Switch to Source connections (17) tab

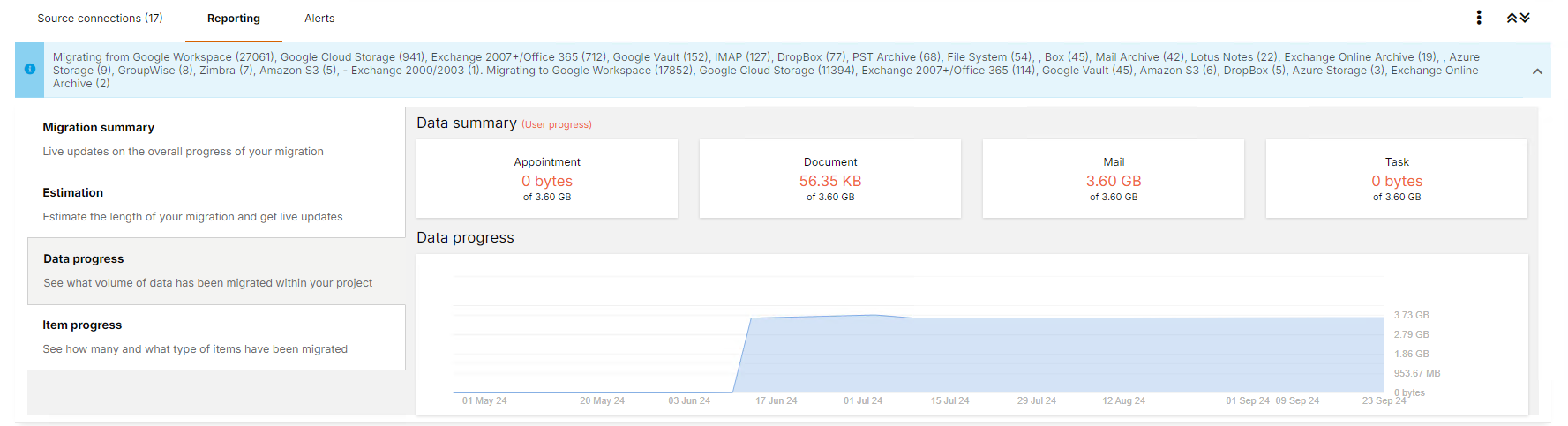point(100,18)
